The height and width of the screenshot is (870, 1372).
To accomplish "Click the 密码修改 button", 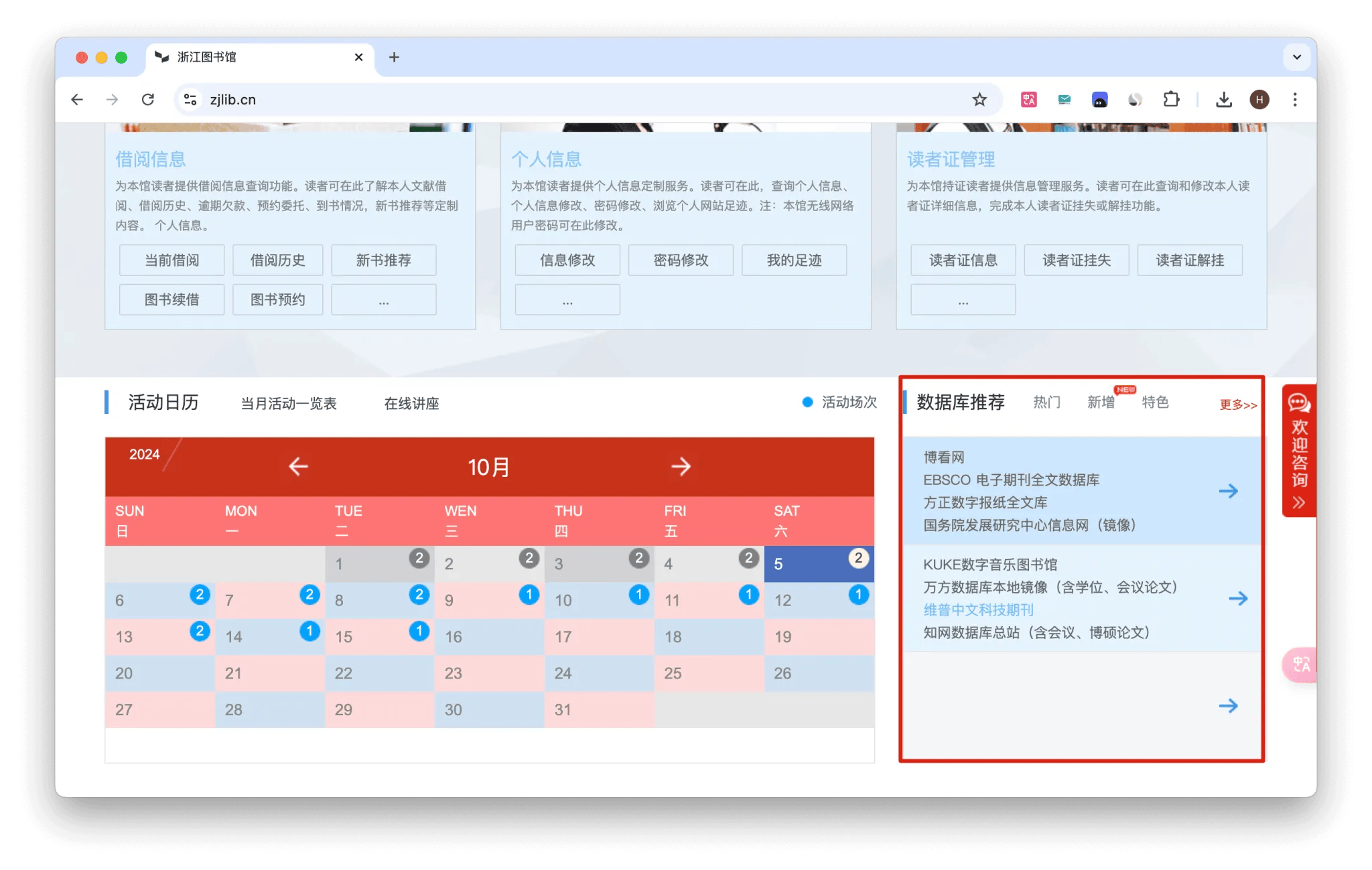I will point(681,260).
